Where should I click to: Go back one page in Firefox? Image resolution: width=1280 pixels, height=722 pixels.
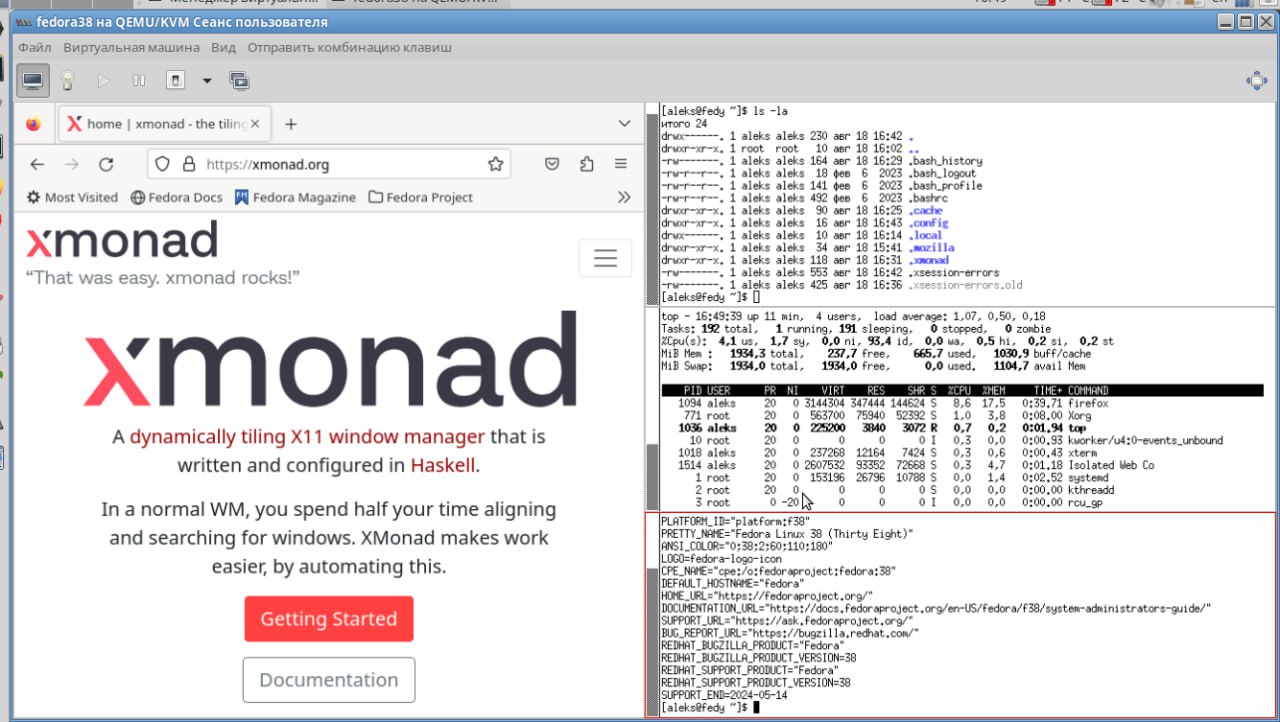coord(37,164)
